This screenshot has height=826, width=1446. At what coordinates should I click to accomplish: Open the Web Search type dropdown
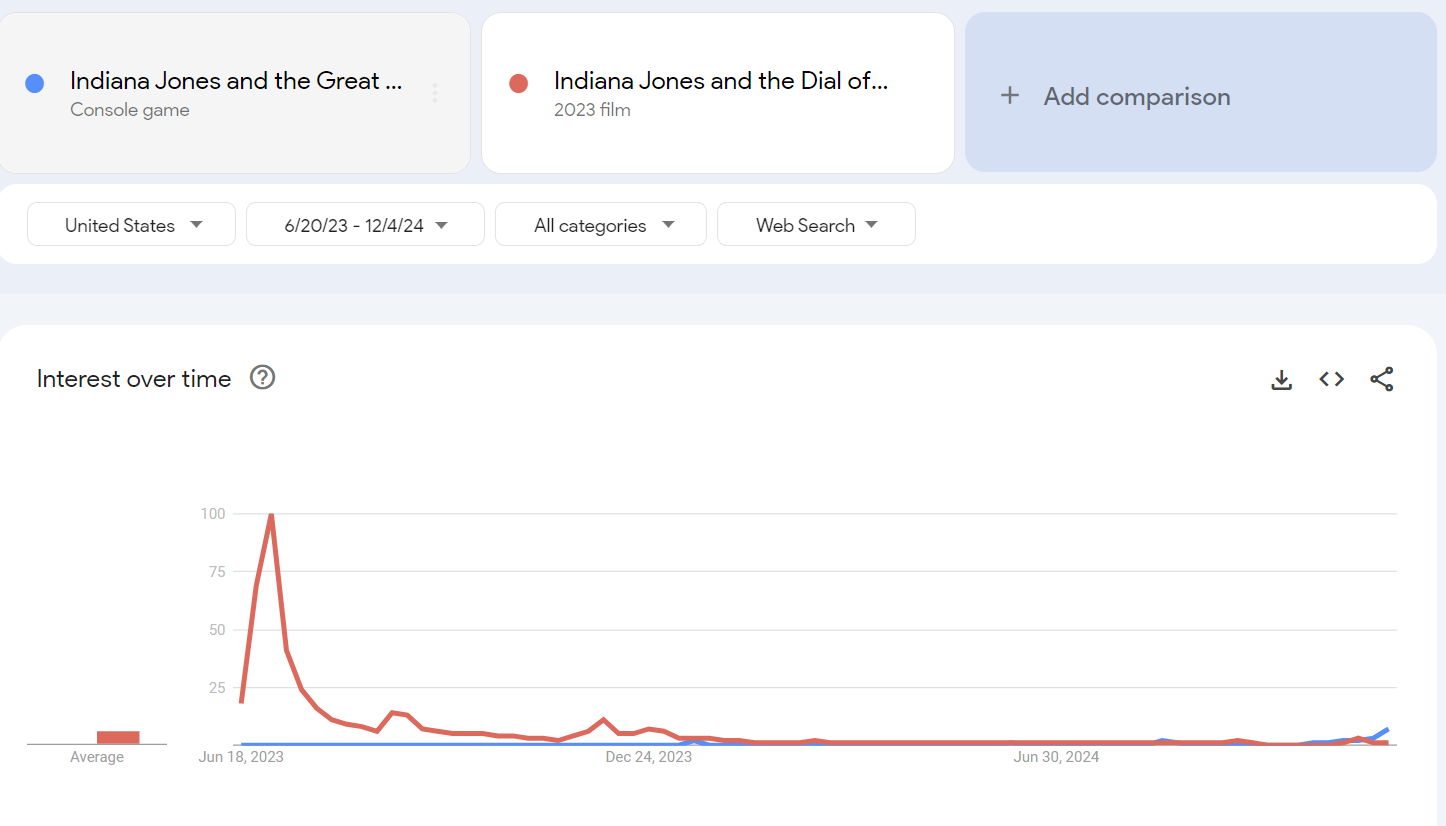[816, 224]
